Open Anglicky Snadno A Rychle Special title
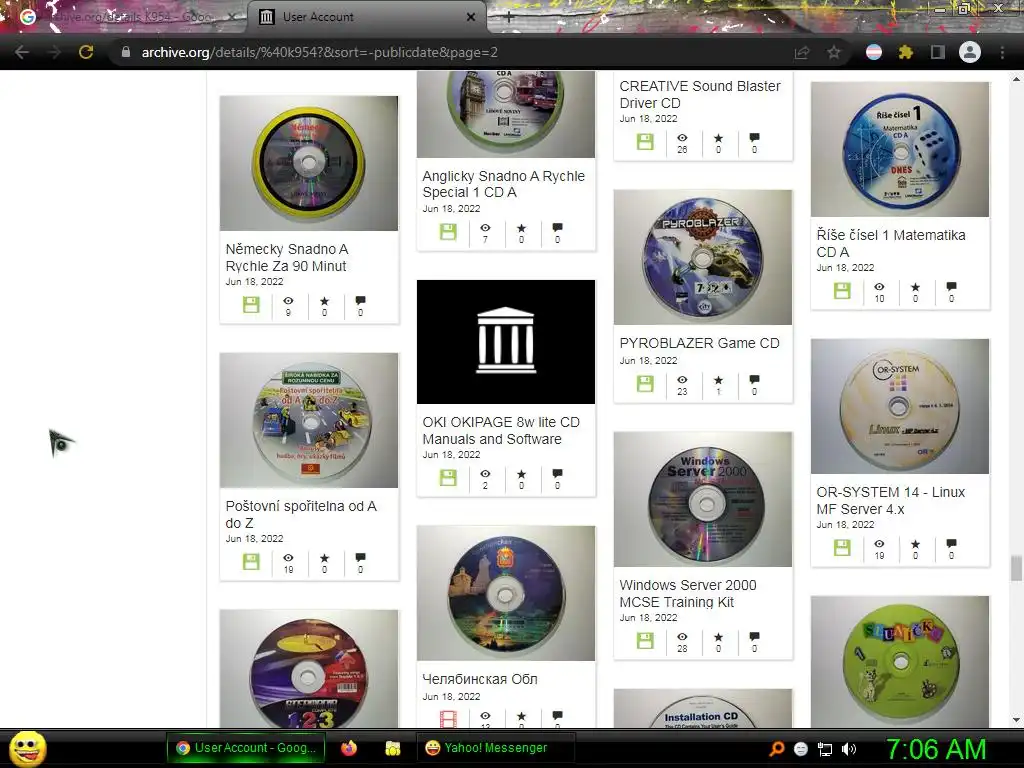 point(504,184)
